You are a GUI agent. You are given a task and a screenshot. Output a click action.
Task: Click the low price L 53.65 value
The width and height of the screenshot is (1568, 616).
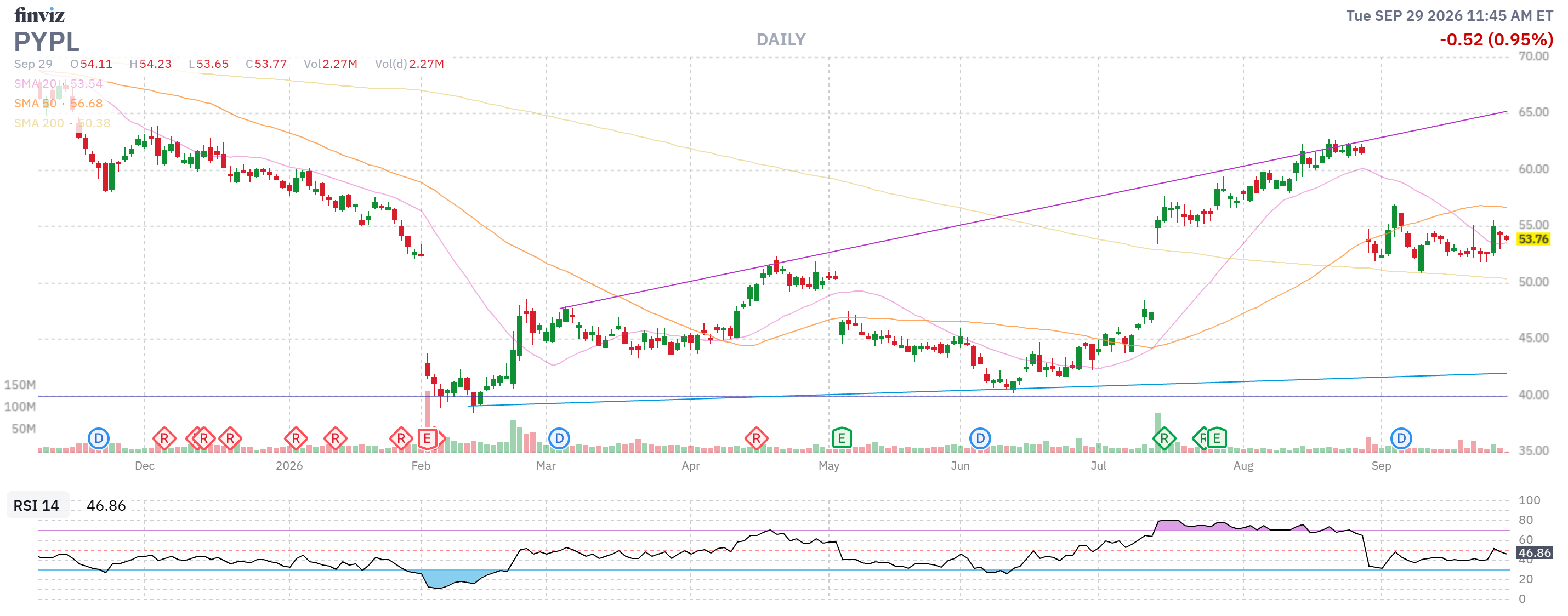[209, 64]
